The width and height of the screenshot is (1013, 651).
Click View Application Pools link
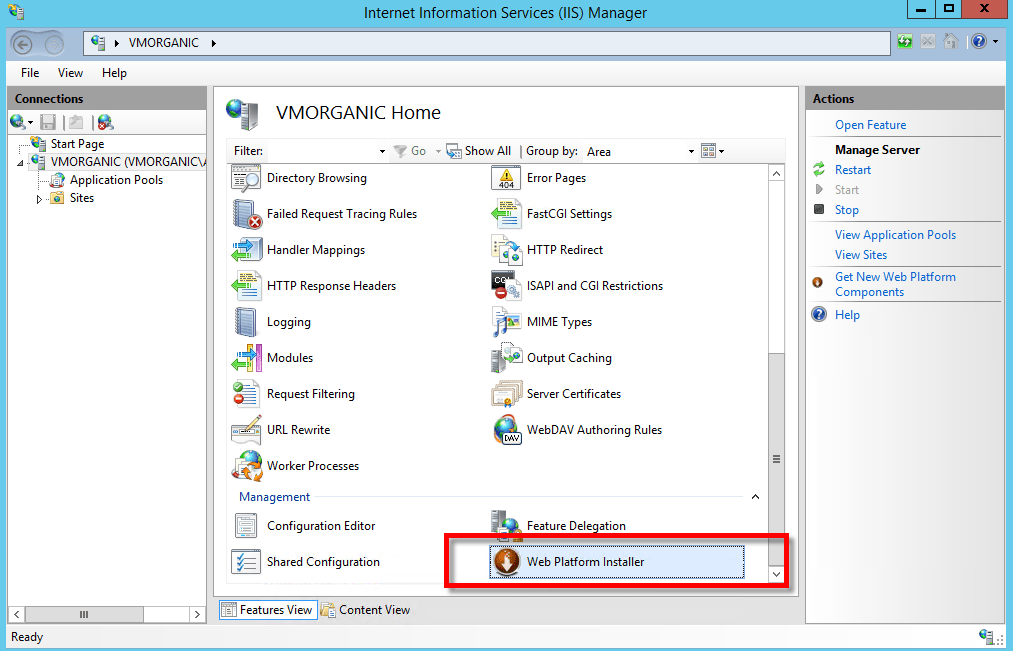click(x=895, y=235)
